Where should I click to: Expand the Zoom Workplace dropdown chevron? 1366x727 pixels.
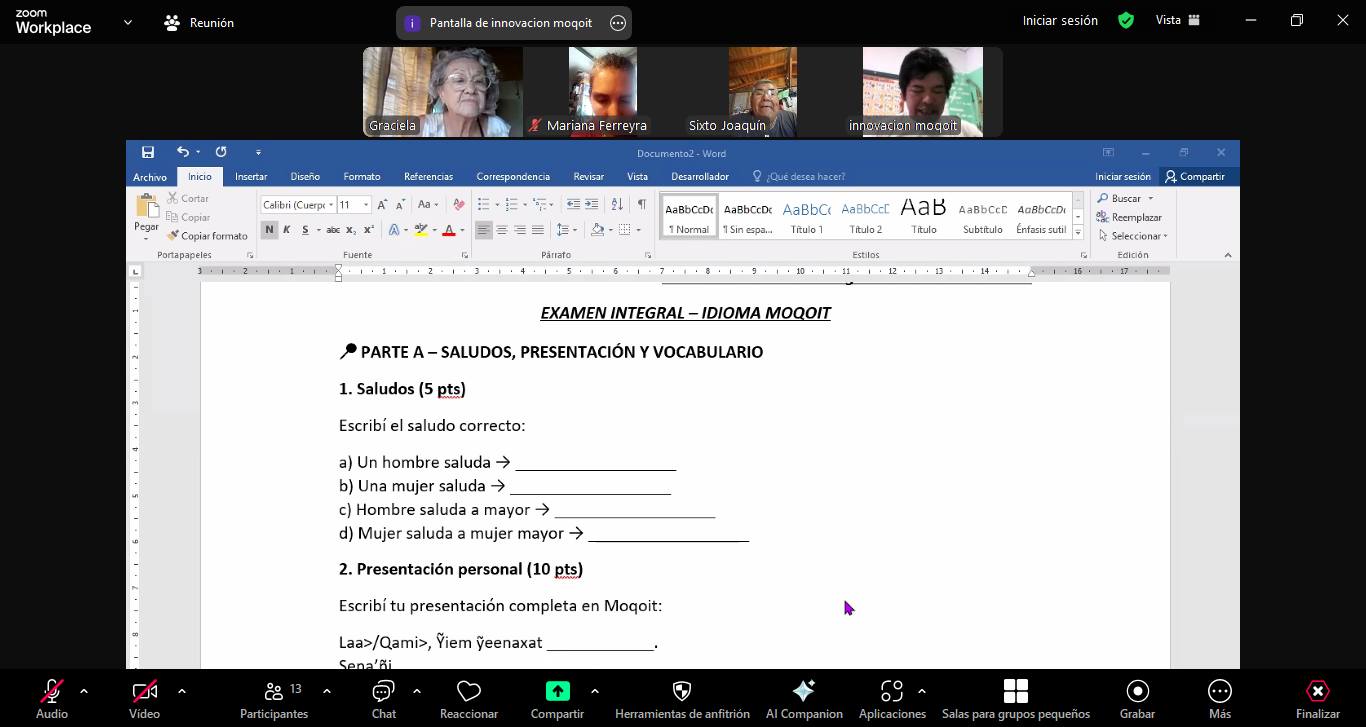click(x=127, y=22)
